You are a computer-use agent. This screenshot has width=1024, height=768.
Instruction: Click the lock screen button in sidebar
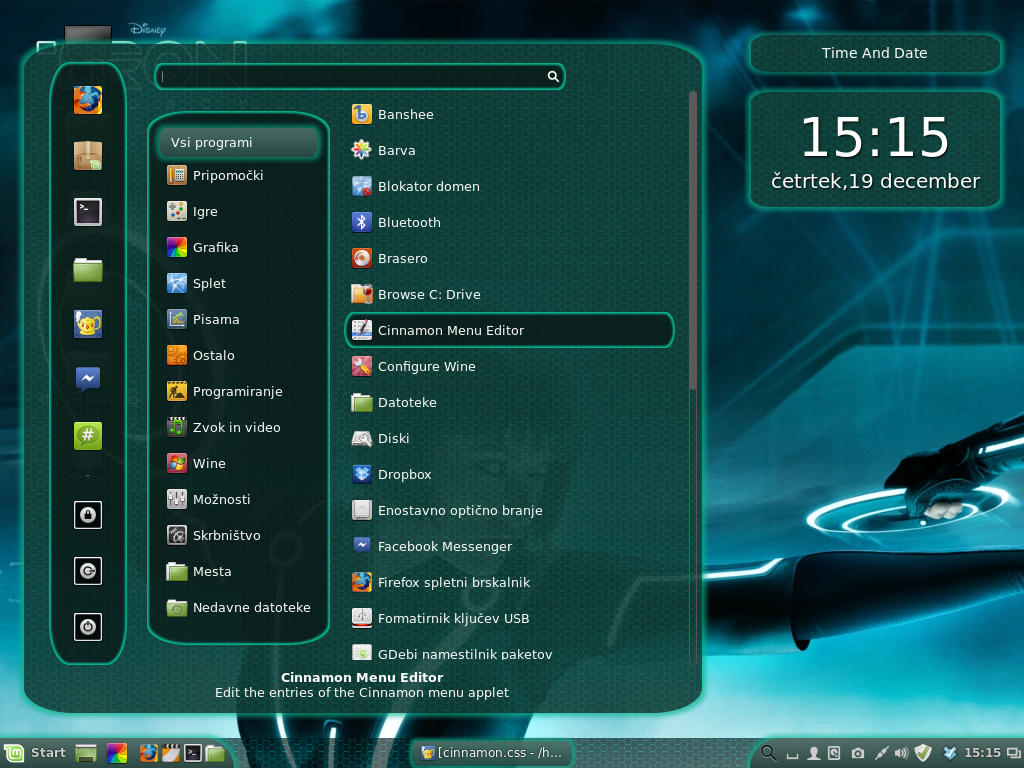tap(88, 515)
